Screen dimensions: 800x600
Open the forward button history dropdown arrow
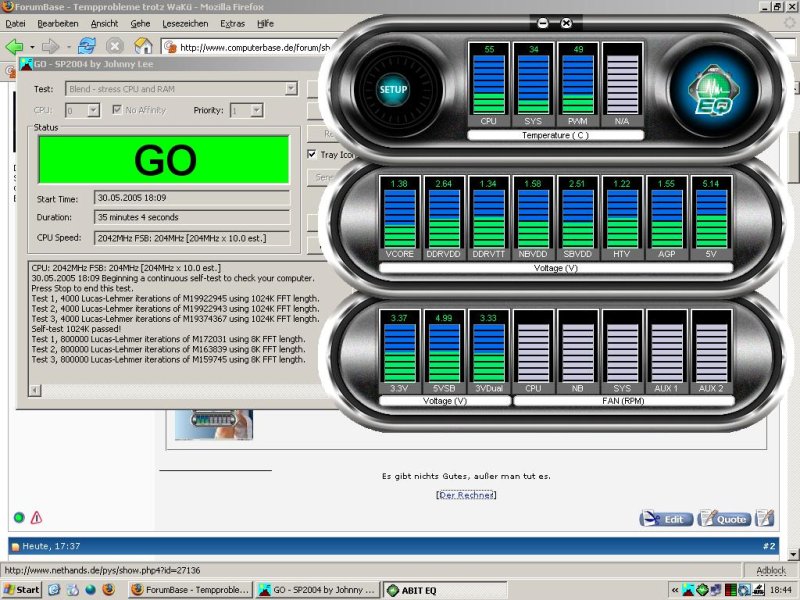(68, 47)
